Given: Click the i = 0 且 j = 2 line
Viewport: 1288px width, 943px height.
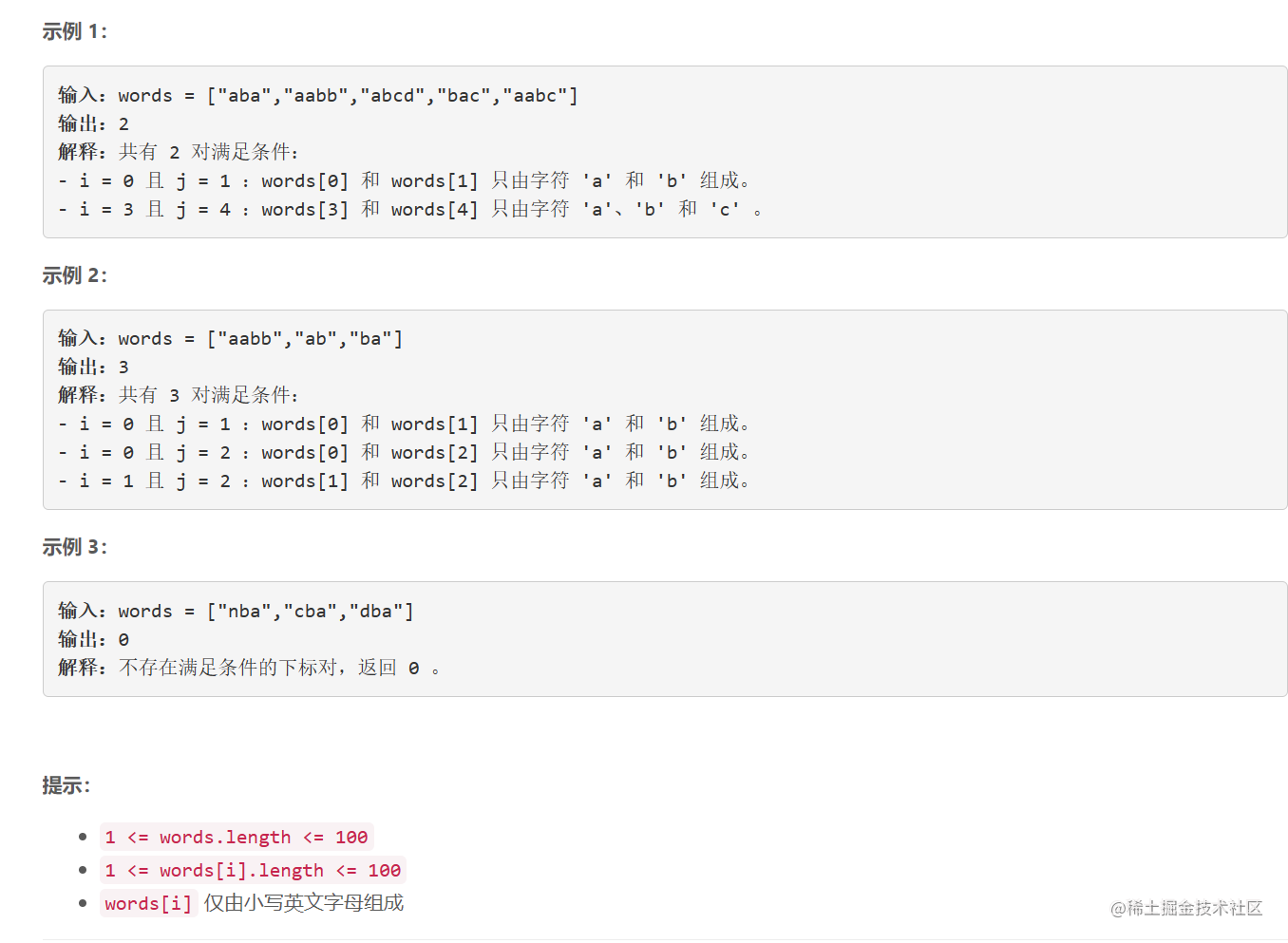Looking at the screenshot, I should (x=404, y=452).
